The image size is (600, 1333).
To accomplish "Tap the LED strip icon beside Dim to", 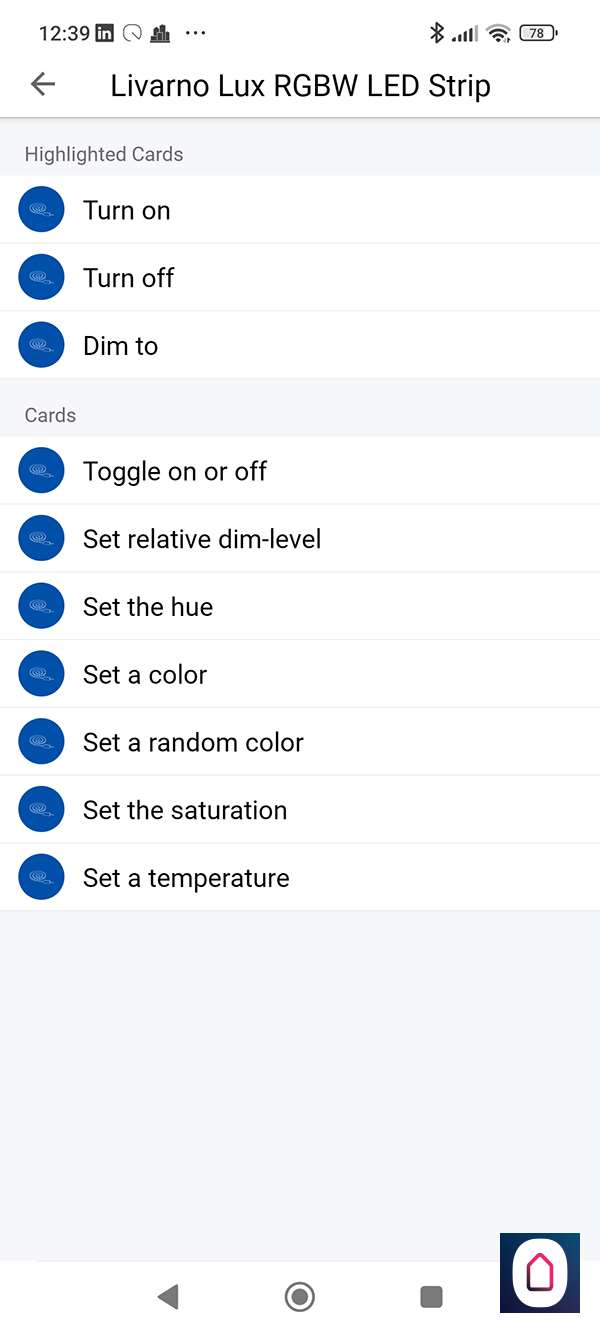I will [41, 346].
